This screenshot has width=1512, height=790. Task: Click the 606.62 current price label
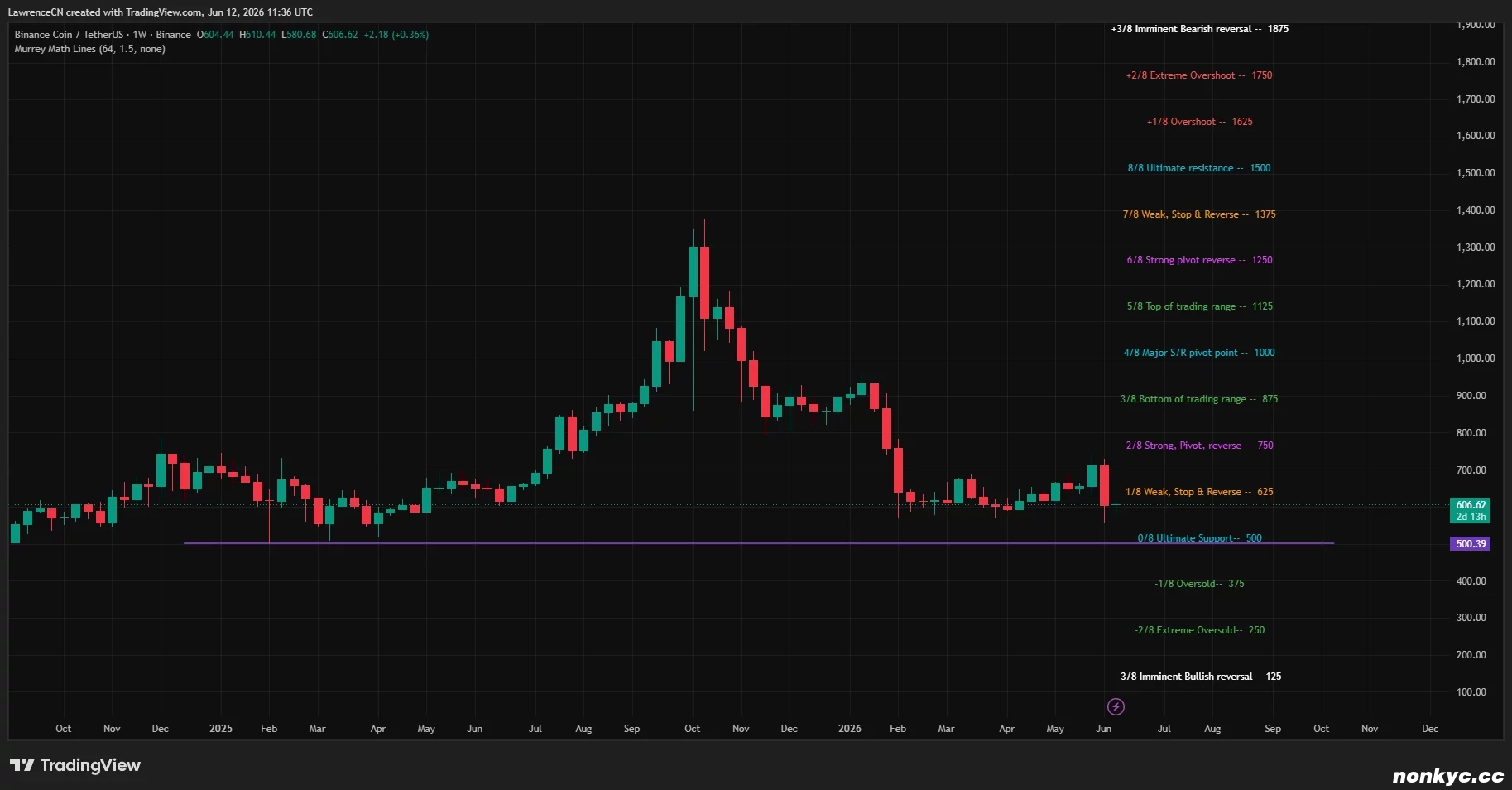[x=1471, y=510]
